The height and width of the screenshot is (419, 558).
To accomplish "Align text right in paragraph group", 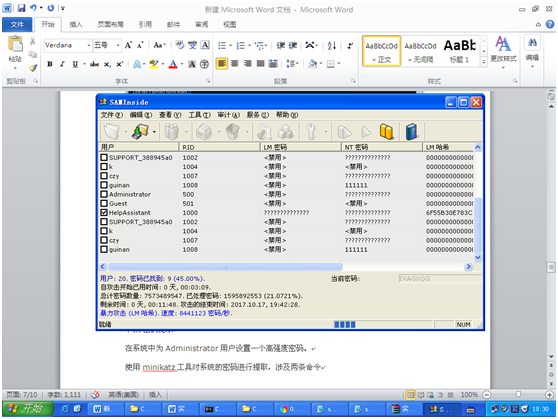I will pyautogui.click(x=247, y=64).
